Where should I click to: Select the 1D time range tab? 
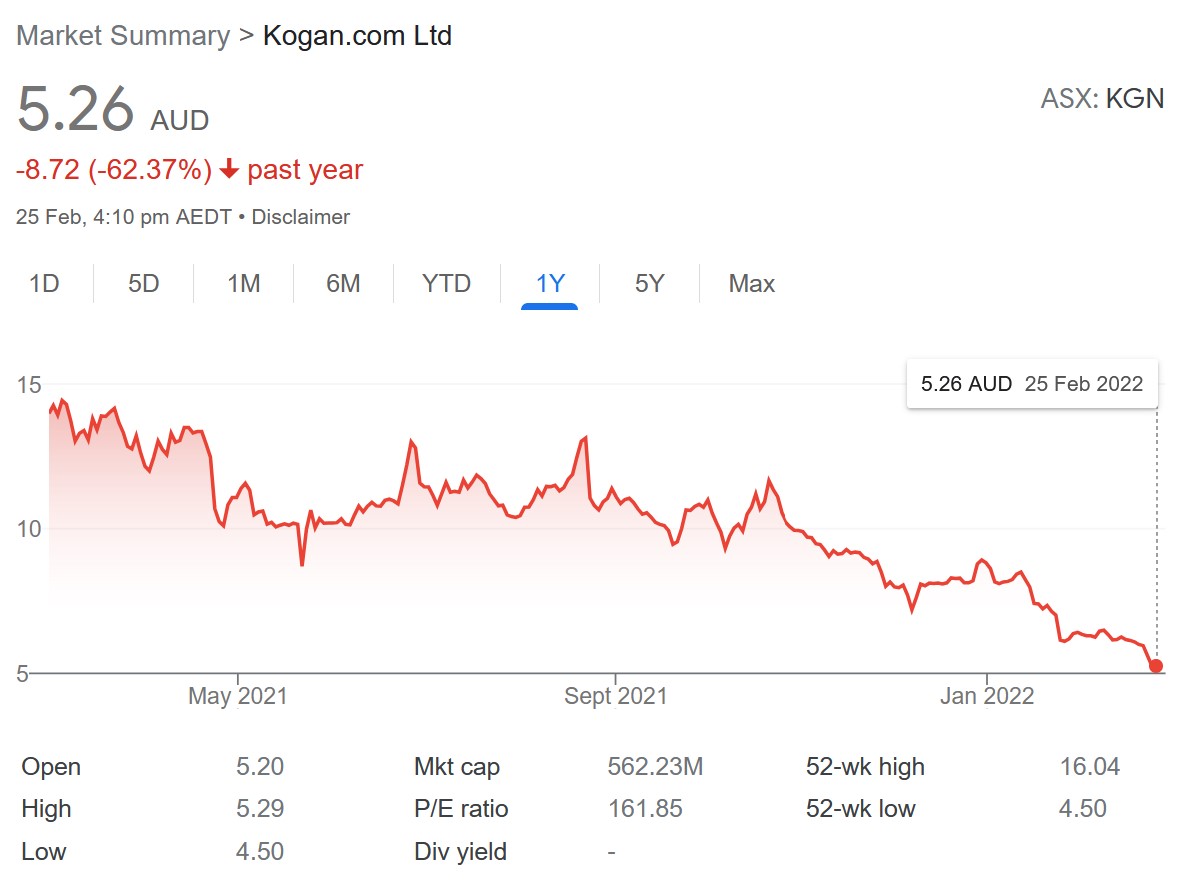(44, 284)
